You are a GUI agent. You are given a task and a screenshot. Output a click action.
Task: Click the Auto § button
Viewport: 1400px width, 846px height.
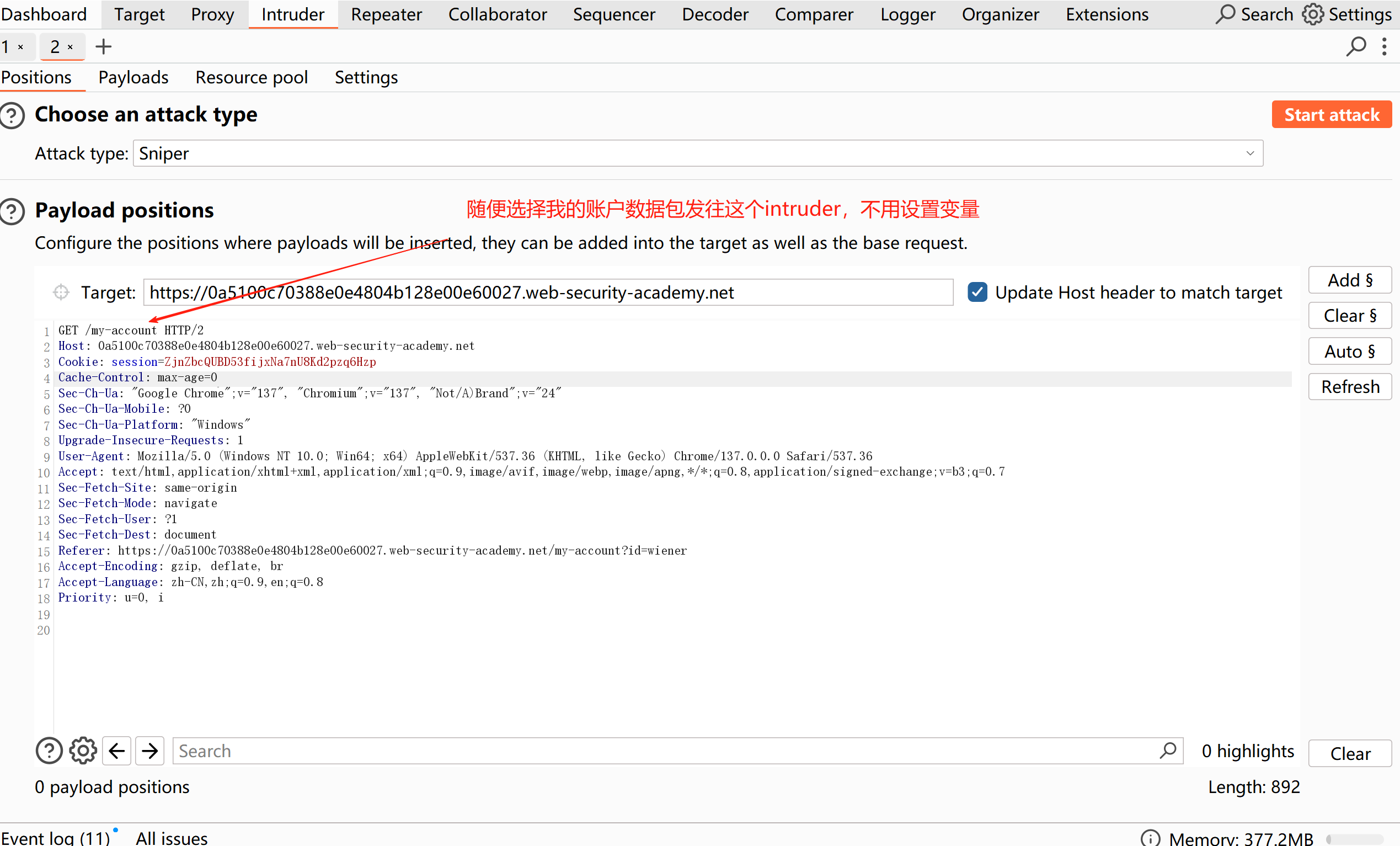coord(1349,352)
